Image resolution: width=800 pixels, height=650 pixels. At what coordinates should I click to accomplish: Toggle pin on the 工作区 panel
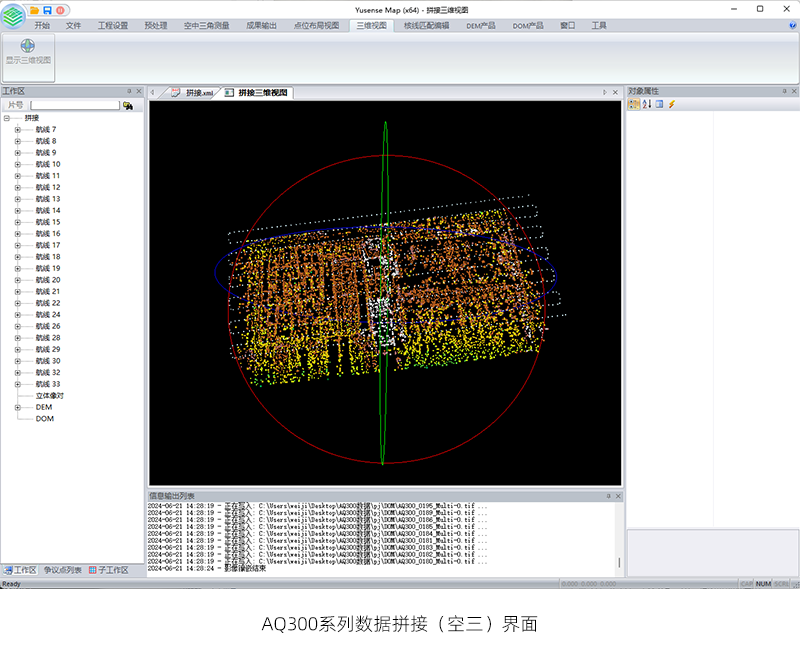[129, 91]
